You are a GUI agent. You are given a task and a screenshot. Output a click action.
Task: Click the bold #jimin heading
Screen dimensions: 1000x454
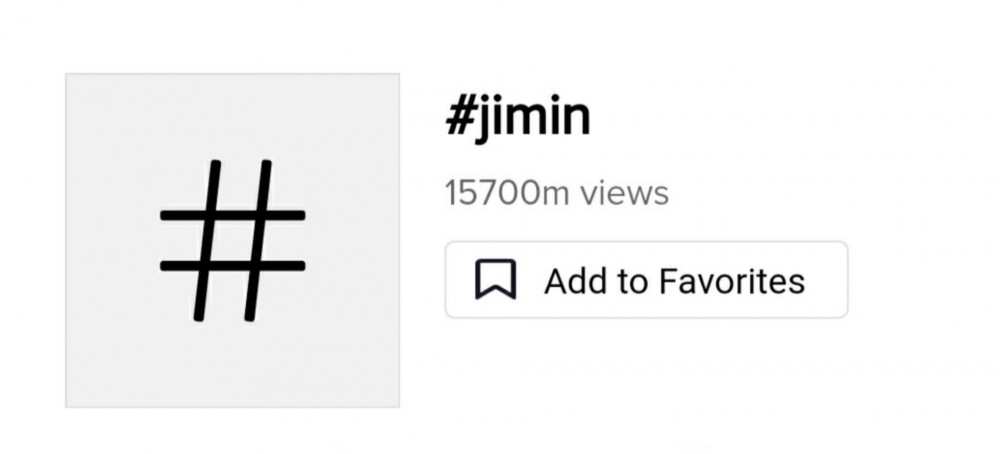[518, 118]
